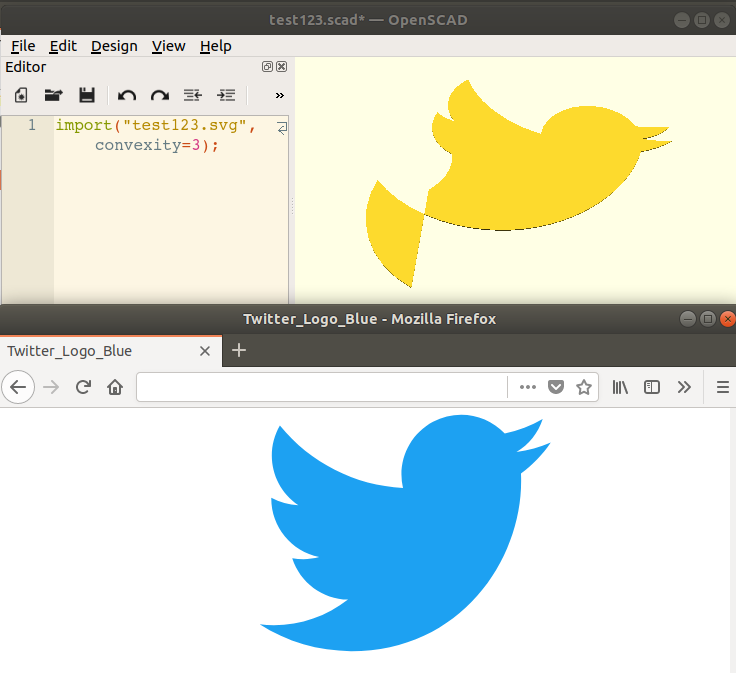736x673 pixels.
Task: Click the Firefox address bar
Action: 322,387
